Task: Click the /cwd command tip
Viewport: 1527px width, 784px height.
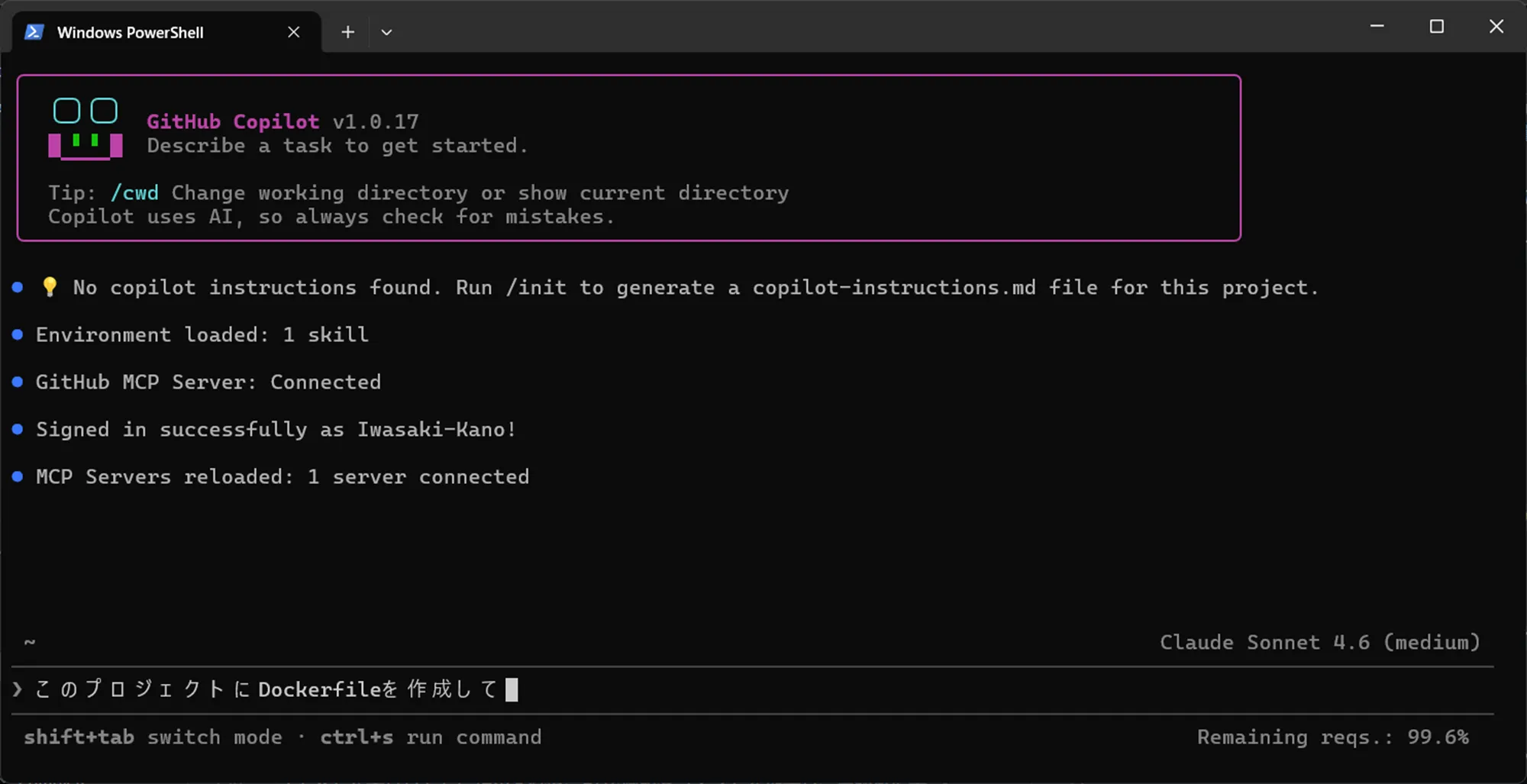Action: [x=134, y=193]
